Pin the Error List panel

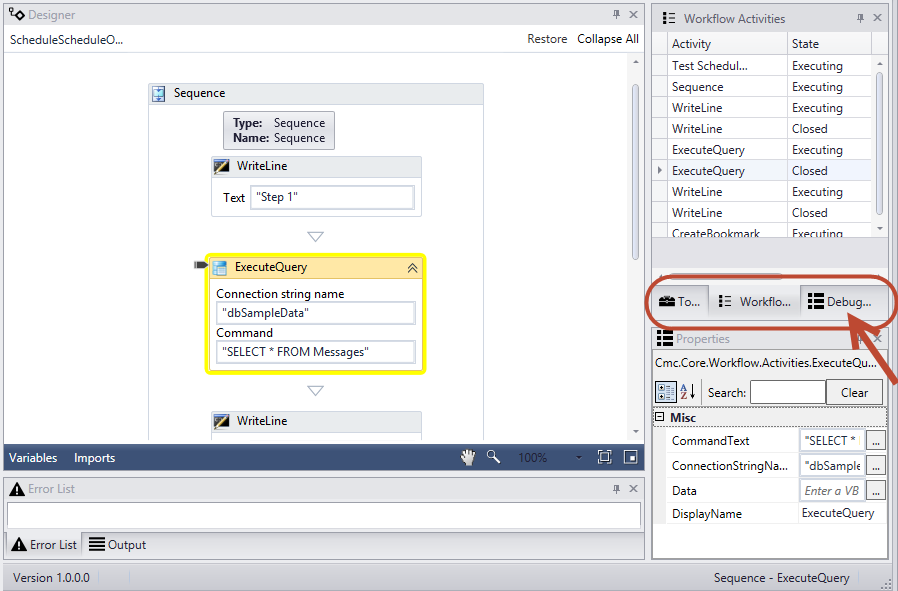[616, 488]
